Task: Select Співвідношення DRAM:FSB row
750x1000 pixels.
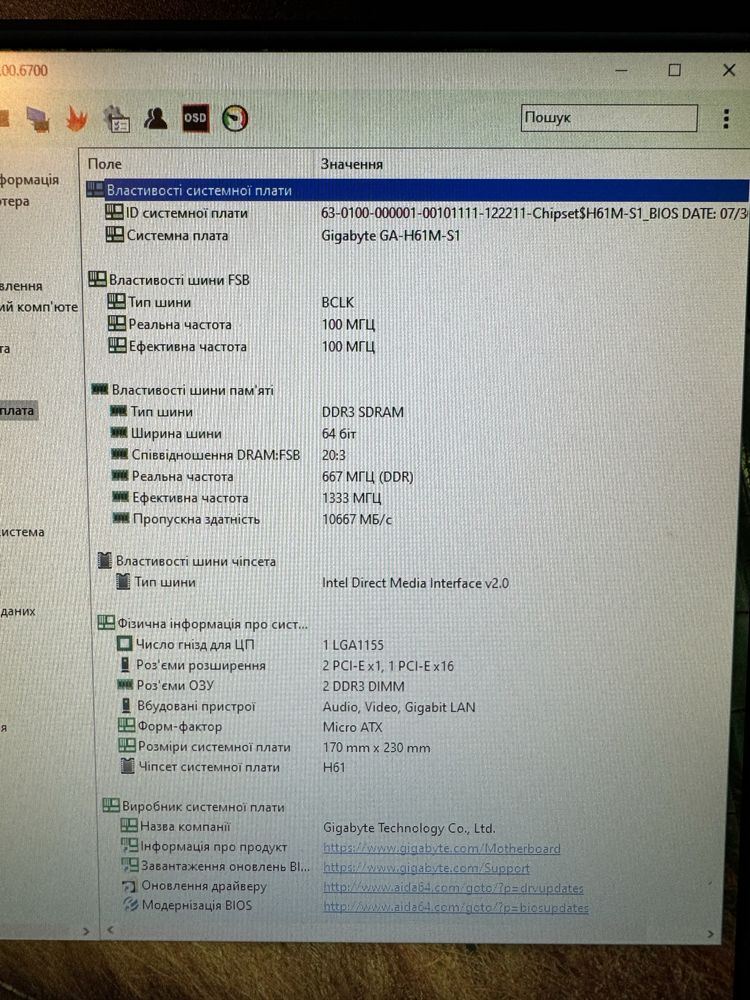Action: pos(228,455)
